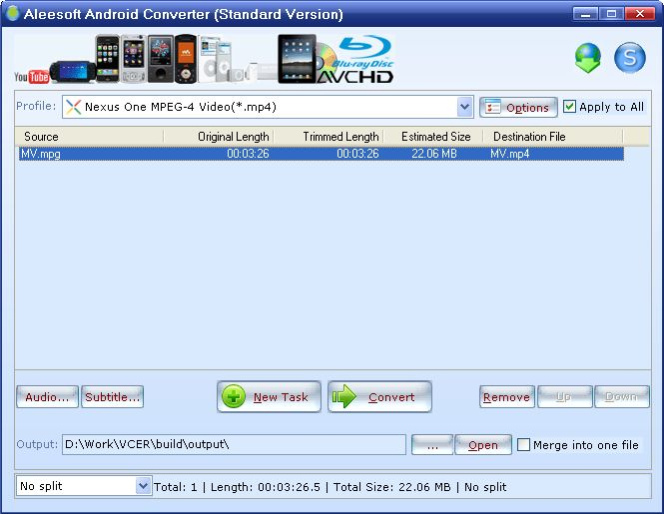The height and width of the screenshot is (514, 664).
Task: Remove the selected task
Action: pos(506,397)
